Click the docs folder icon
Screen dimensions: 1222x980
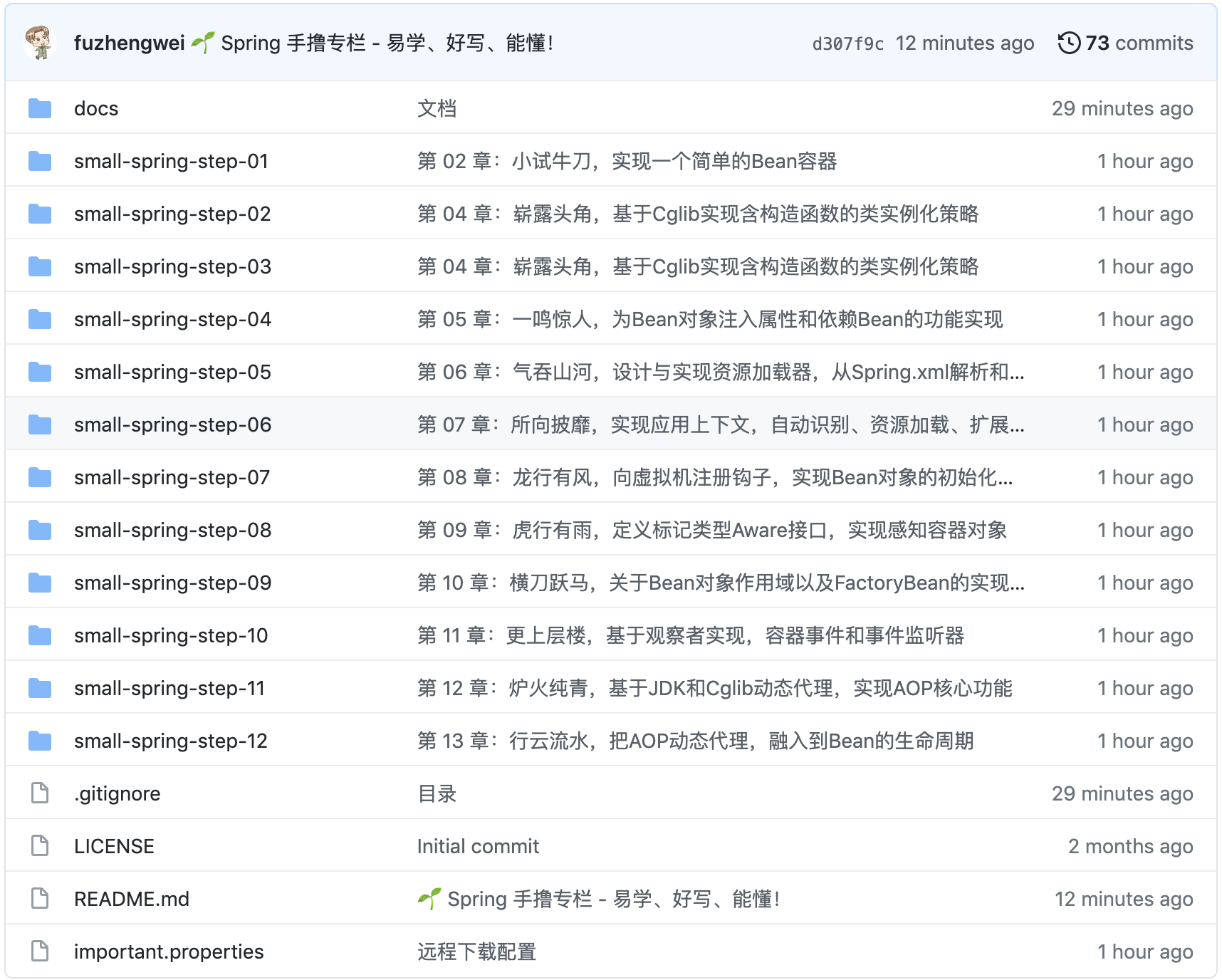40,108
